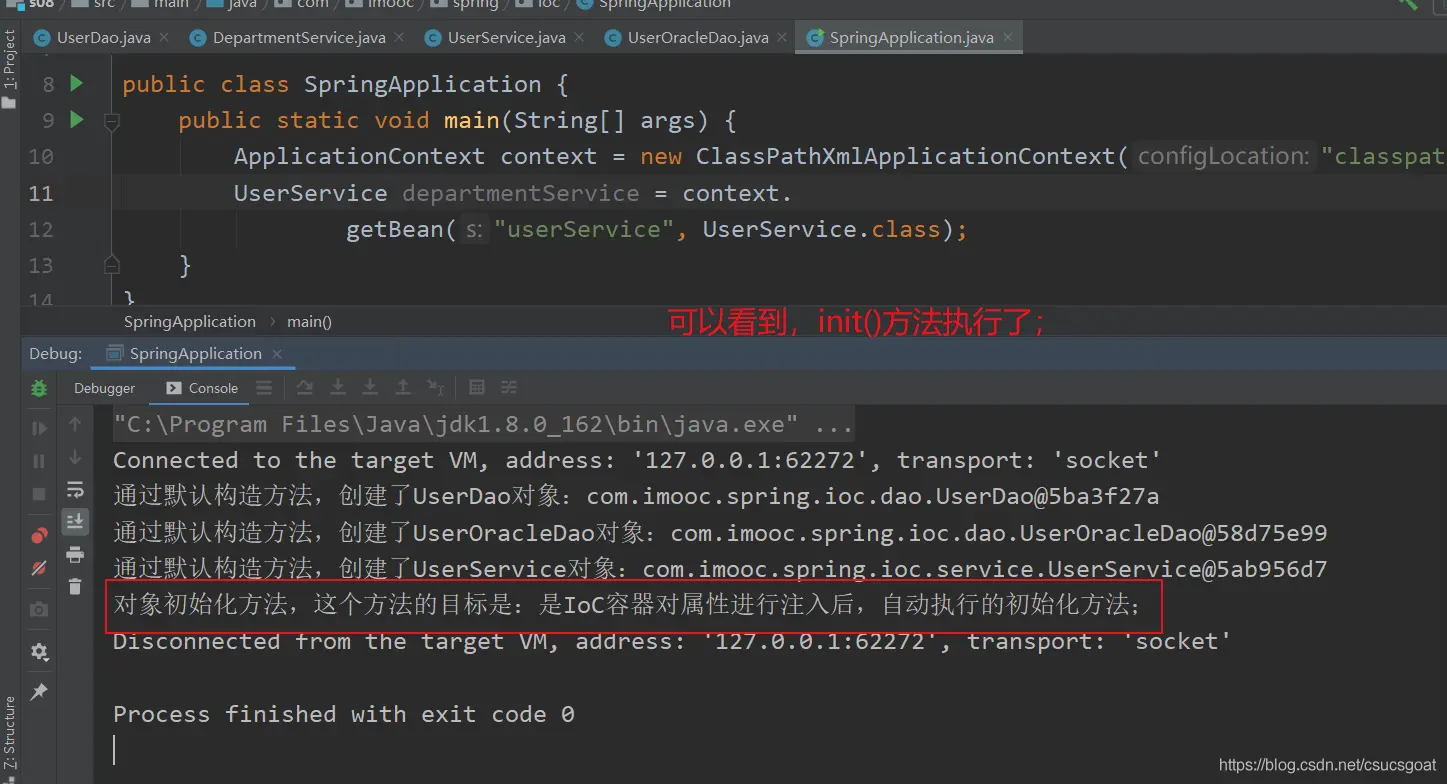This screenshot has height=784, width=1447.
Task: Toggle soft-wrap in console
Action: [x=75, y=489]
